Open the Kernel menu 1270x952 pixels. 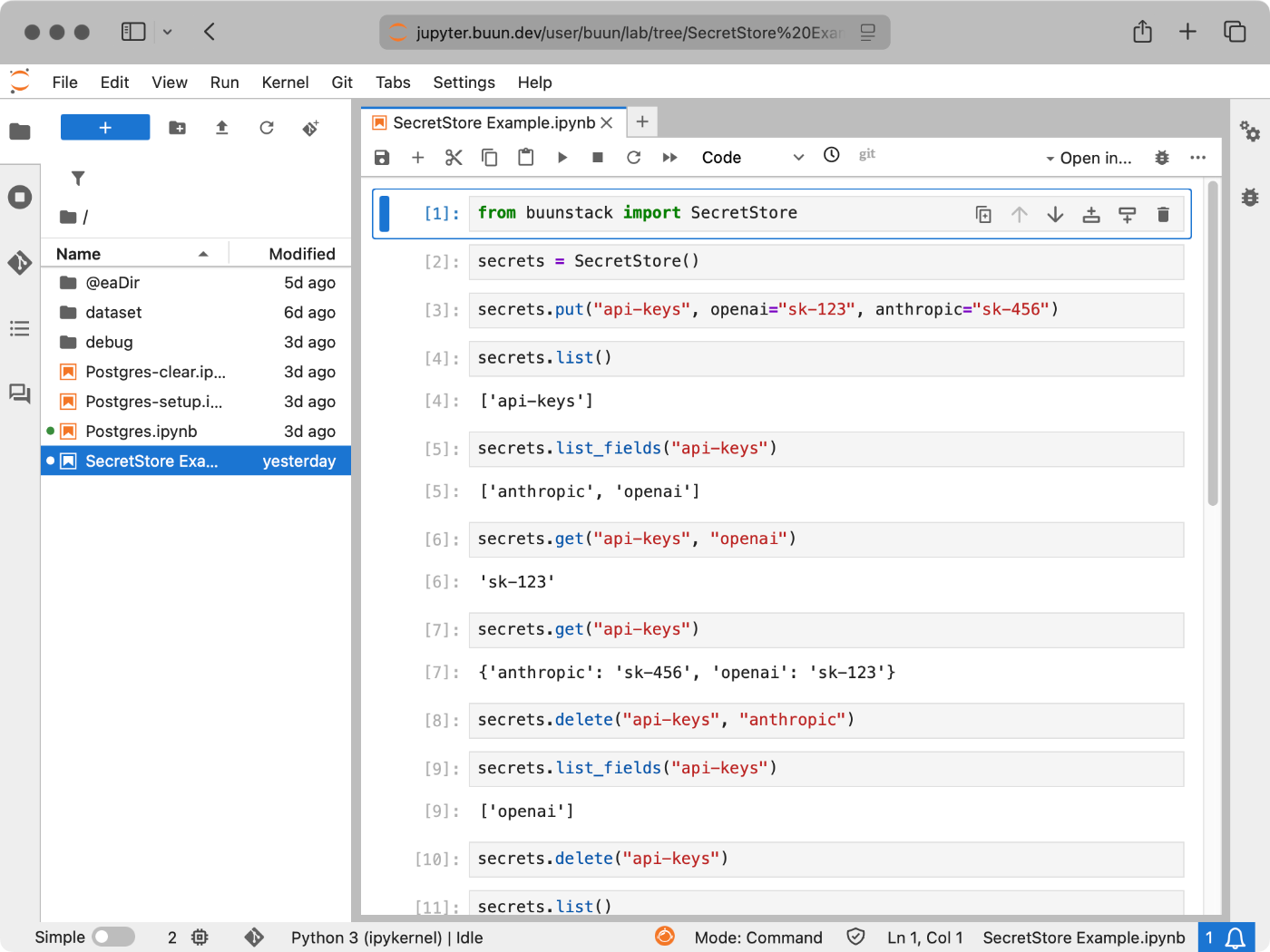click(x=286, y=83)
